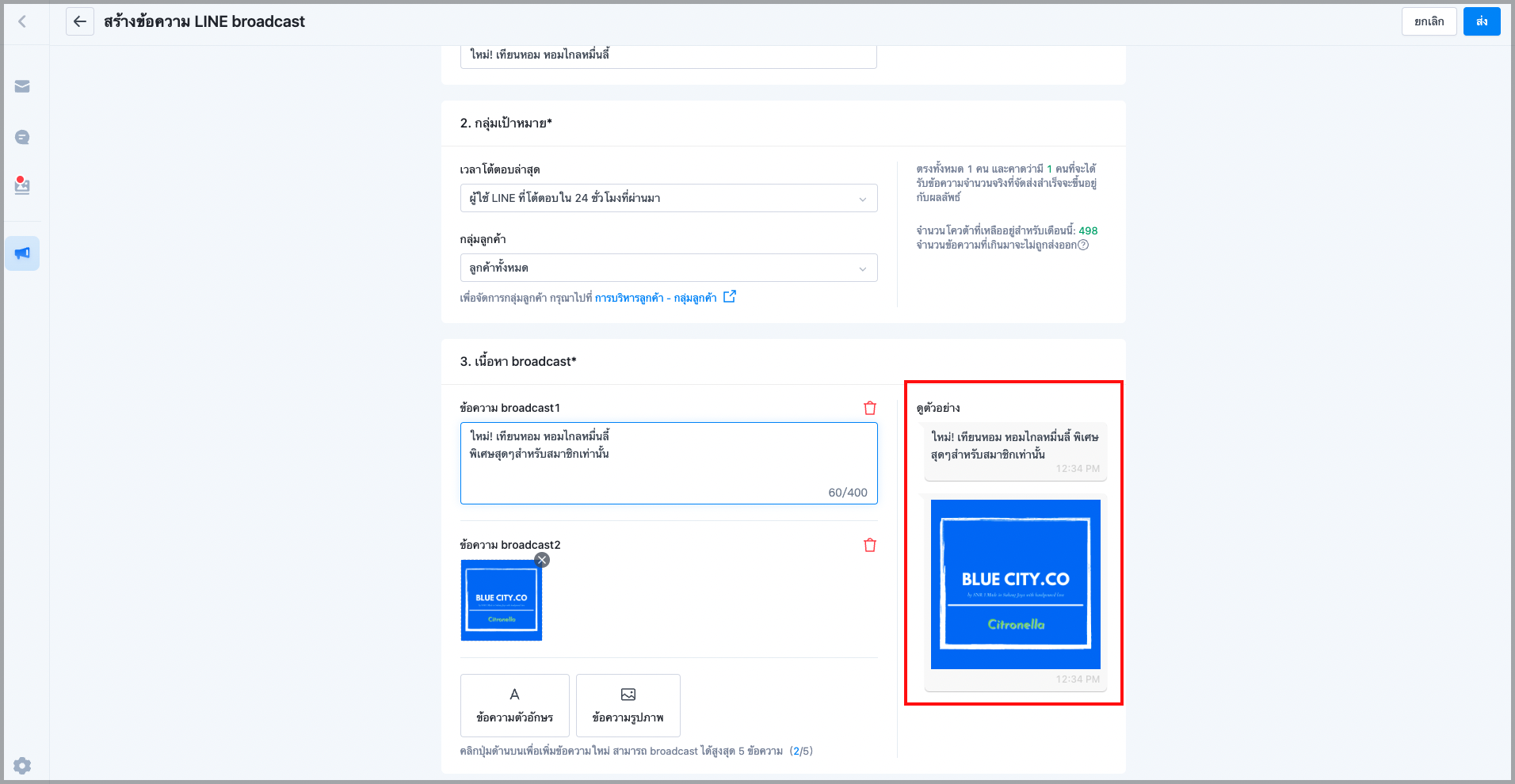Screen dimensions: 1515x784
Task: Click the 2. กลุ่มเป้าหมาย* heading
Action: 506,123
